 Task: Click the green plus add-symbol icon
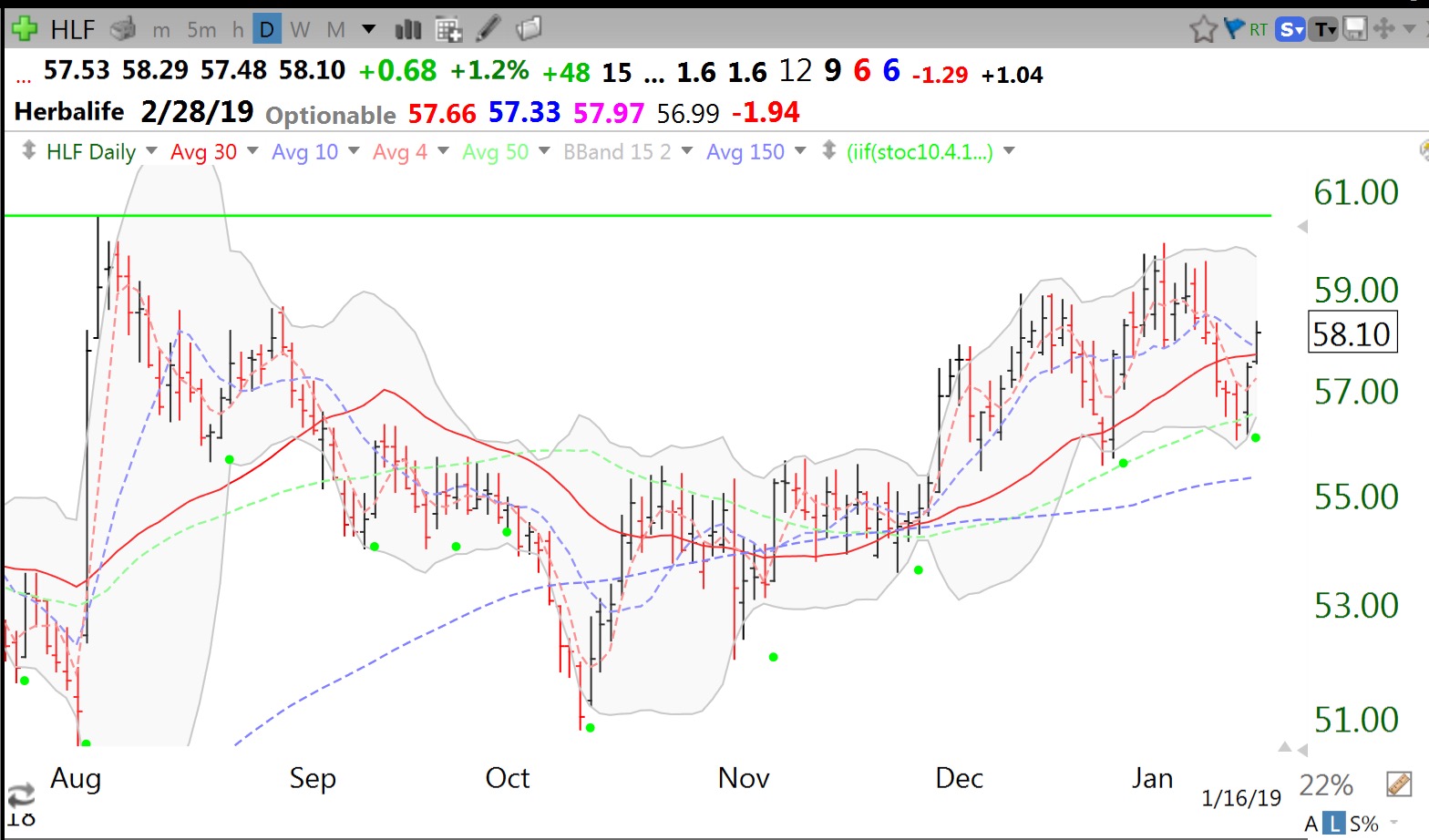pyautogui.click(x=25, y=29)
